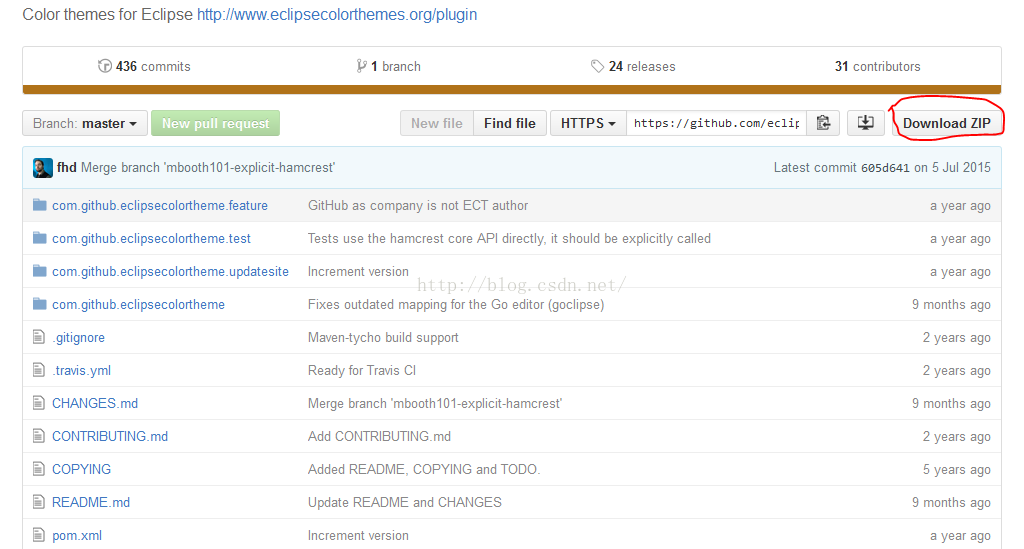1024x549 pixels.
Task: Click the clone in desktop icon
Action: tap(865, 123)
